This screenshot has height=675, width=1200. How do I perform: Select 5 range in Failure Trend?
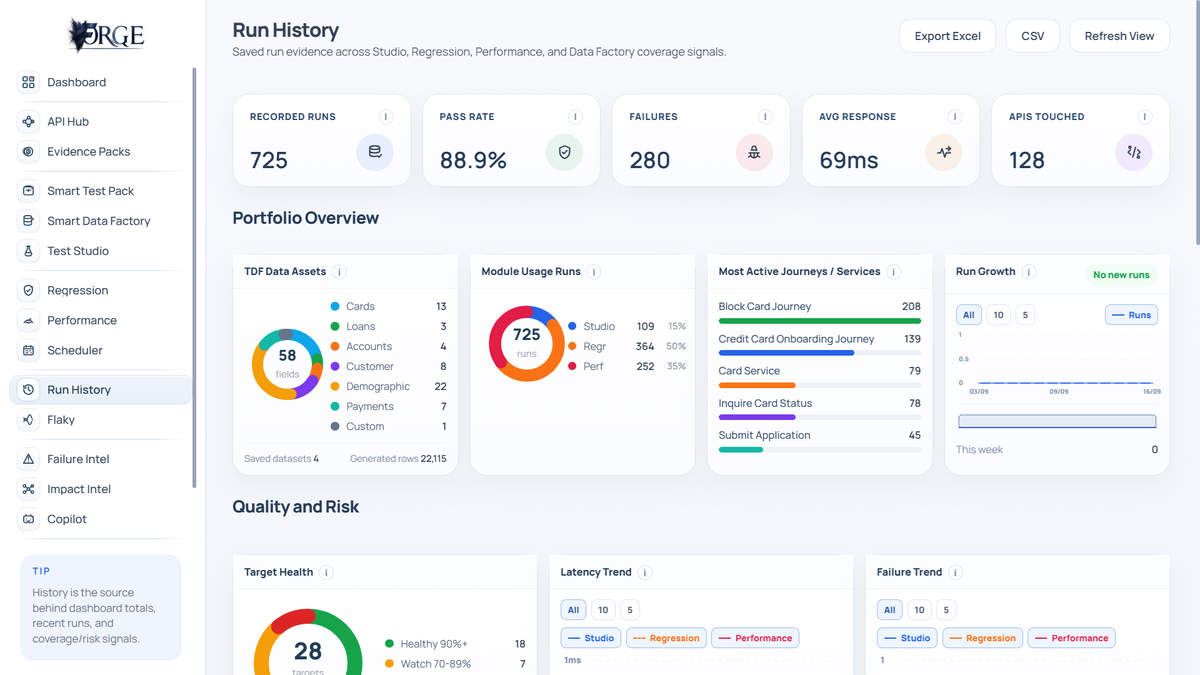[x=945, y=610]
